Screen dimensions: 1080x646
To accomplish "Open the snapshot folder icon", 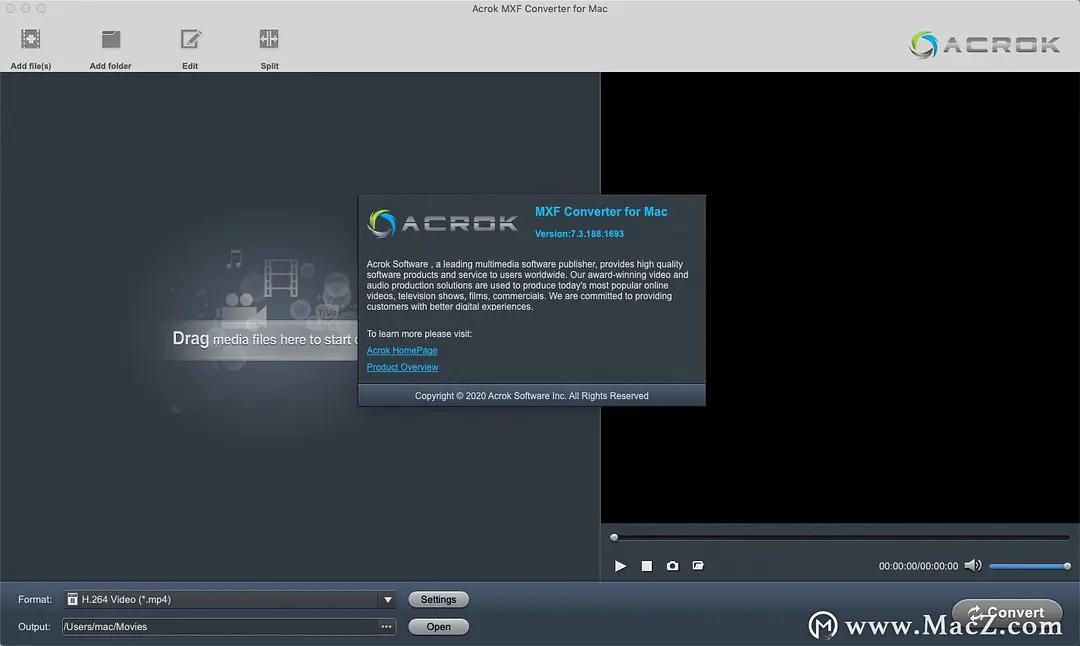I will [x=698, y=565].
